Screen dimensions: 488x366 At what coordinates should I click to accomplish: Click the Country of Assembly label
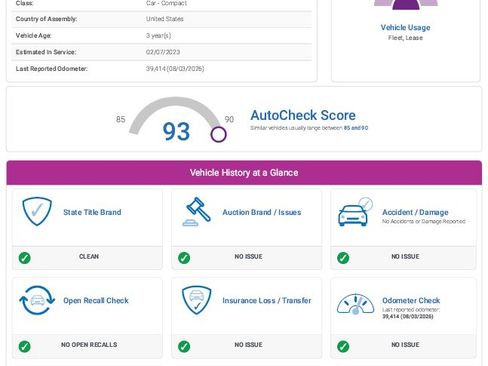coord(46,19)
